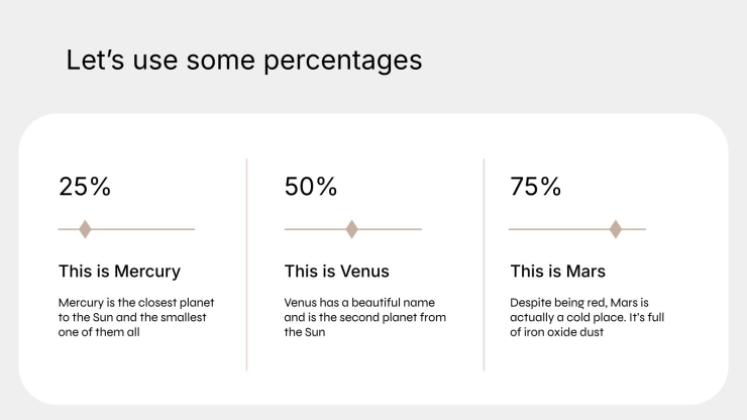
Task: Click the diamond marker on Venus slider
Action: pyautogui.click(x=352, y=229)
